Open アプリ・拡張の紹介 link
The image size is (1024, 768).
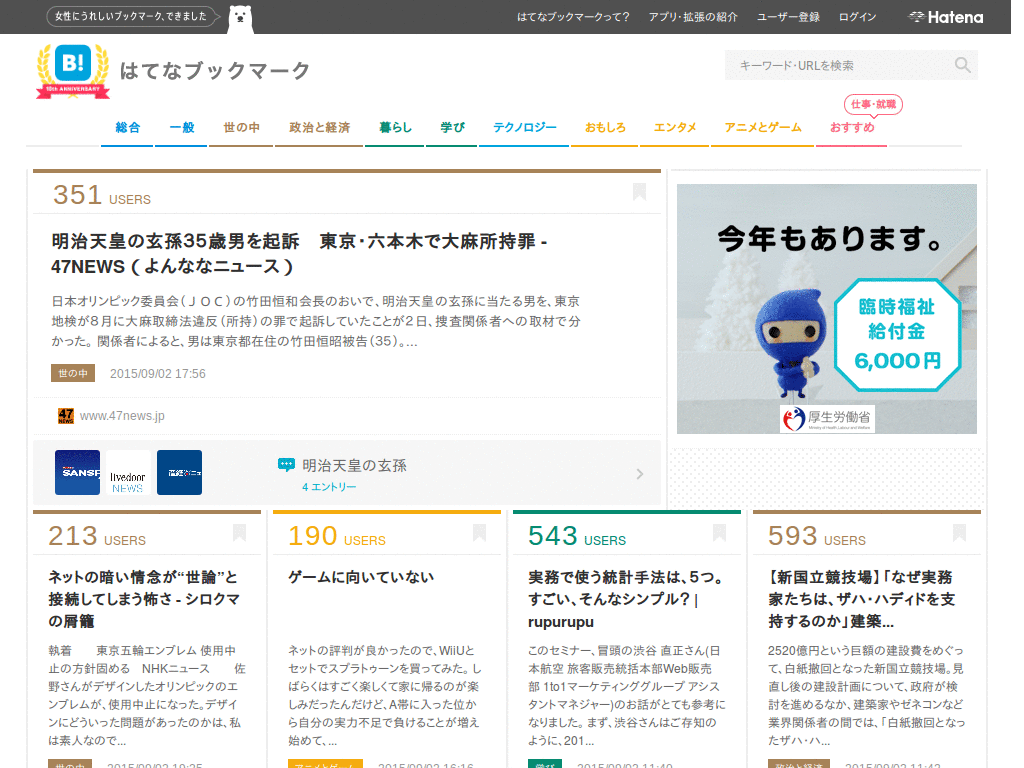693,17
